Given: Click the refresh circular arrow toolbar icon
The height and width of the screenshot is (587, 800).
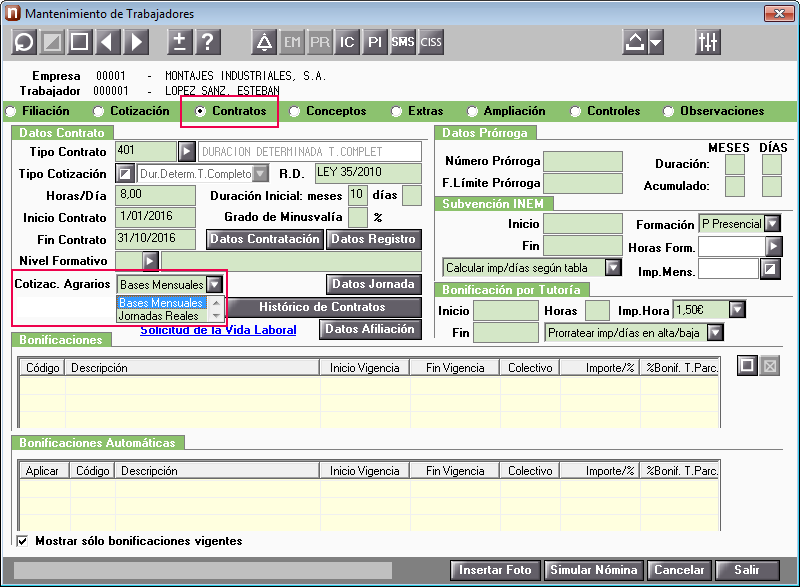Looking at the screenshot, I should pyautogui.click(x=23, y=42).
